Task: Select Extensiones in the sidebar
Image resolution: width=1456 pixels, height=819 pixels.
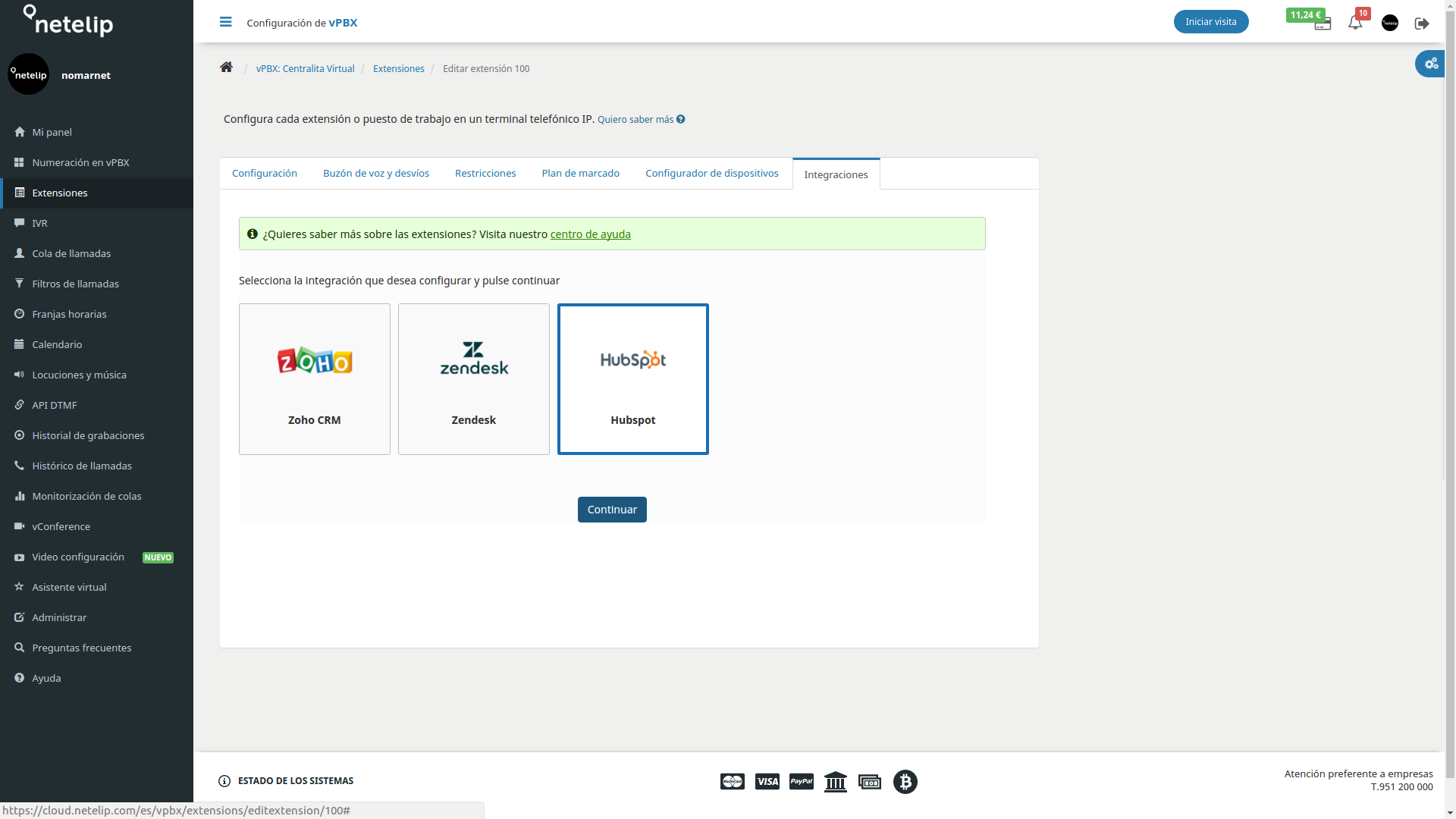Action: (x=97, y=193)
